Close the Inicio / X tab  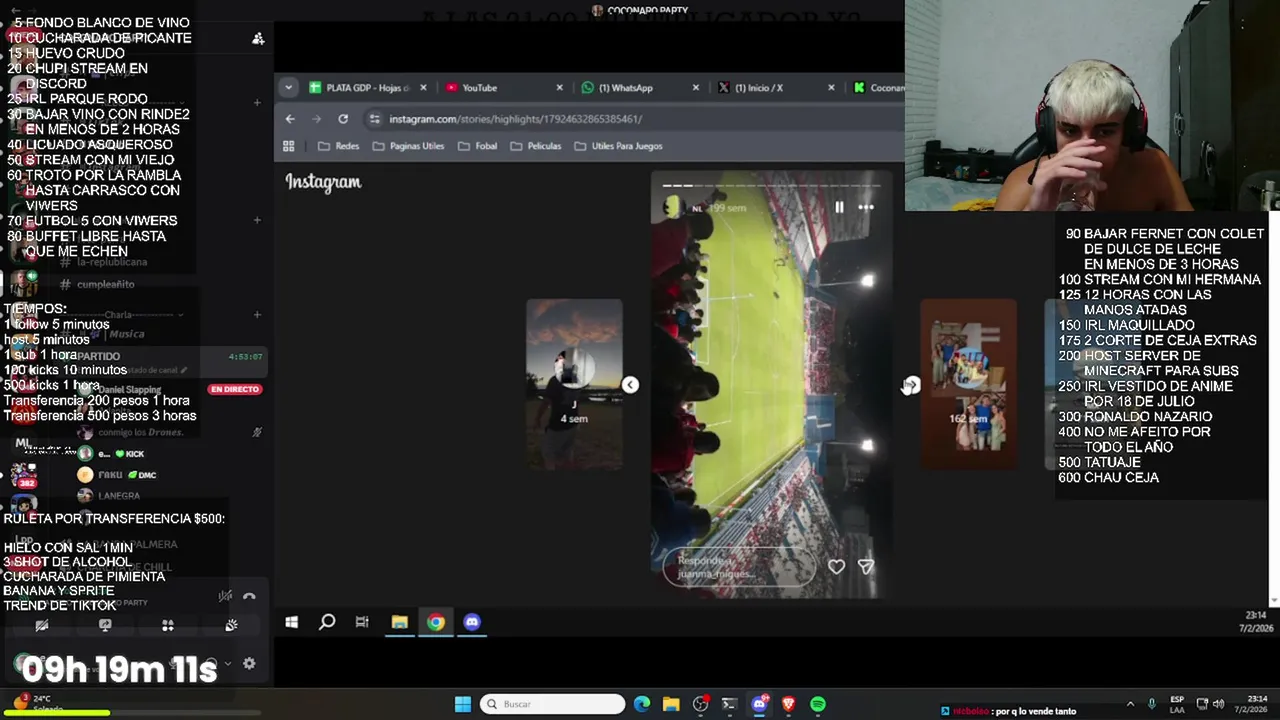831,88
